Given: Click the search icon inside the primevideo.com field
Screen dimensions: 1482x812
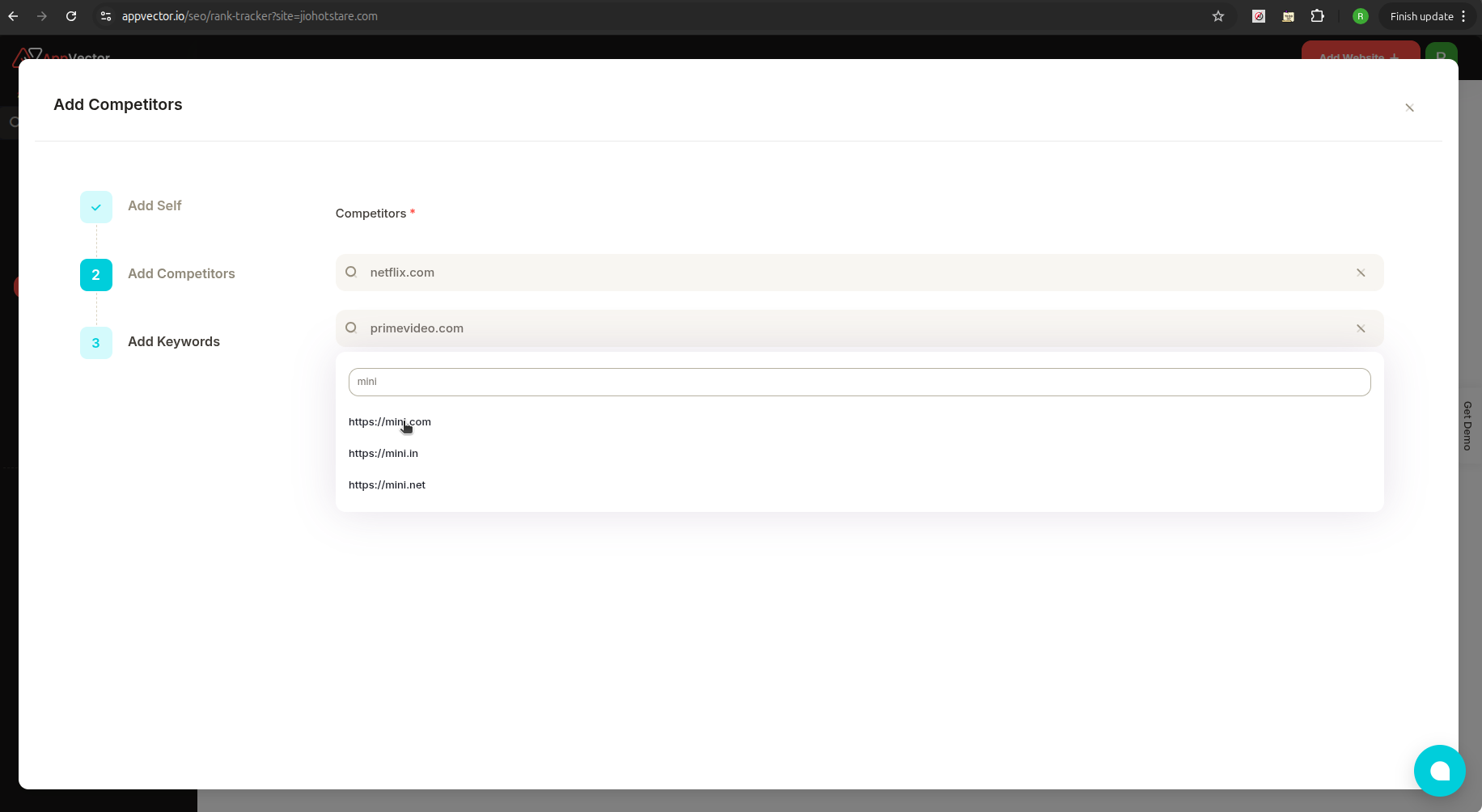Looking at the screenshot, I should 351,328.
